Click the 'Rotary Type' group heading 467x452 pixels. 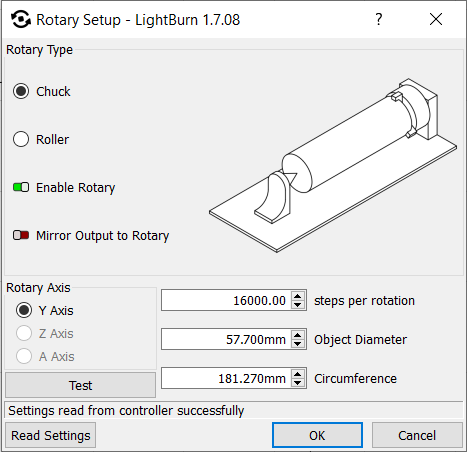(39, 50)
